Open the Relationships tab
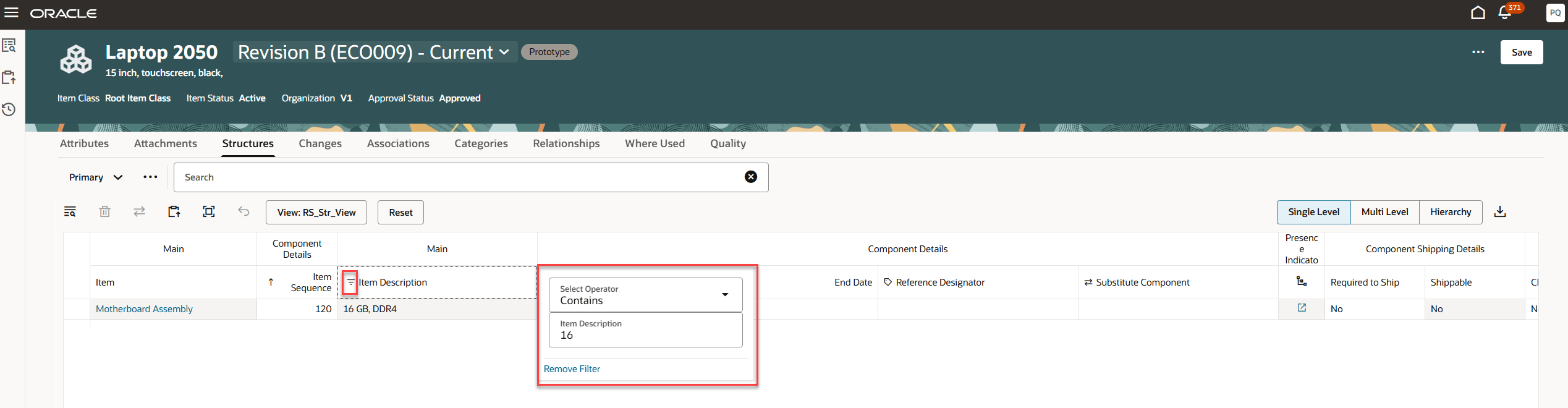 point(566,143)
